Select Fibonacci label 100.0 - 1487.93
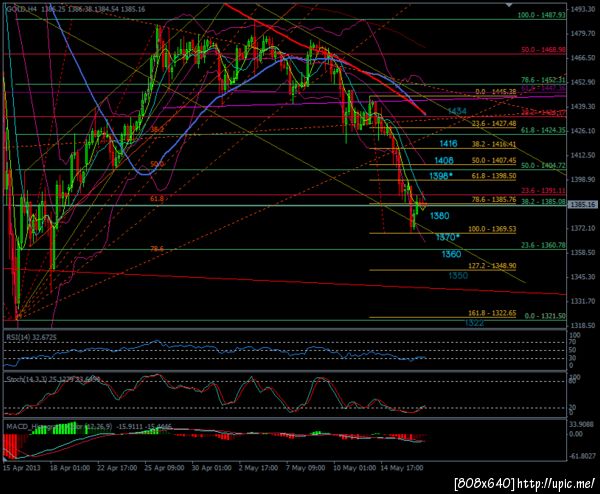 [541, 15]
